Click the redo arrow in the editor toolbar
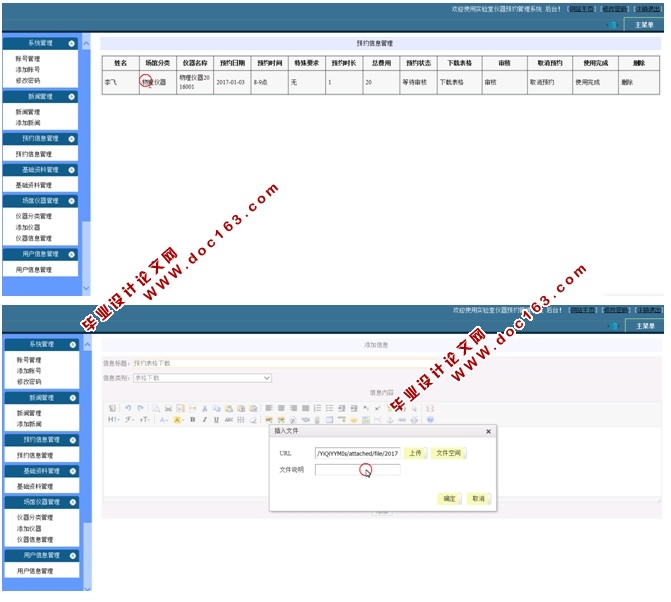The height and width of the screenshot is (602, 671). click(x=140, y=408)
